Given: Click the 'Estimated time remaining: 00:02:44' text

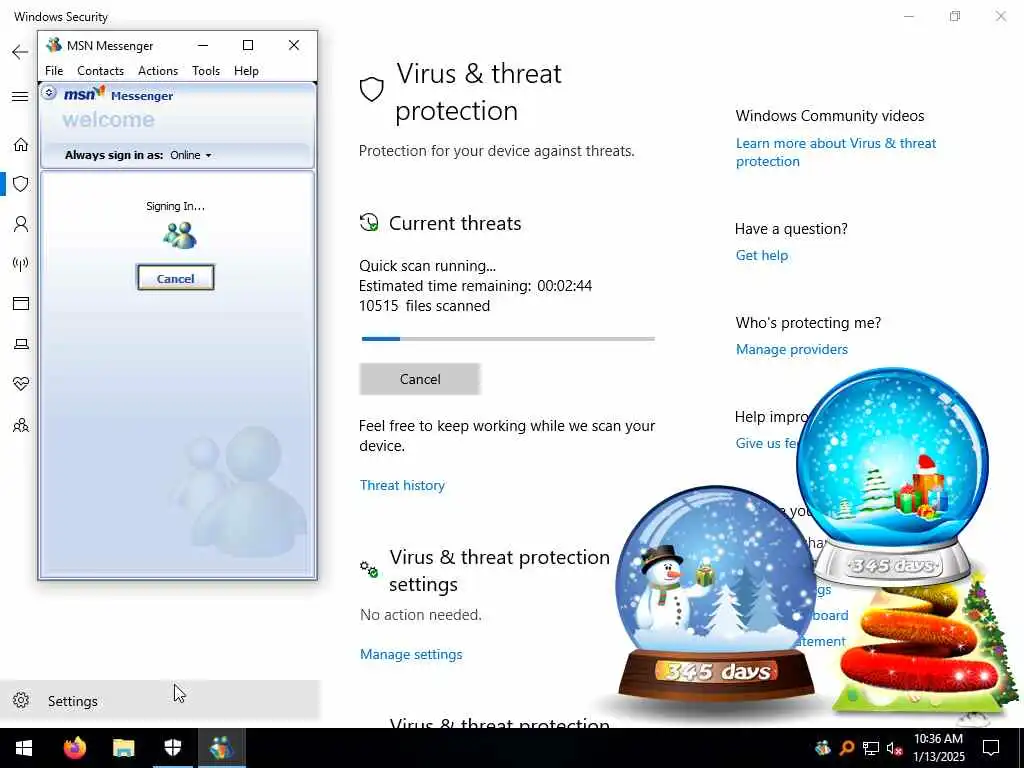Looking at the screenshot, I should point(475,286).
